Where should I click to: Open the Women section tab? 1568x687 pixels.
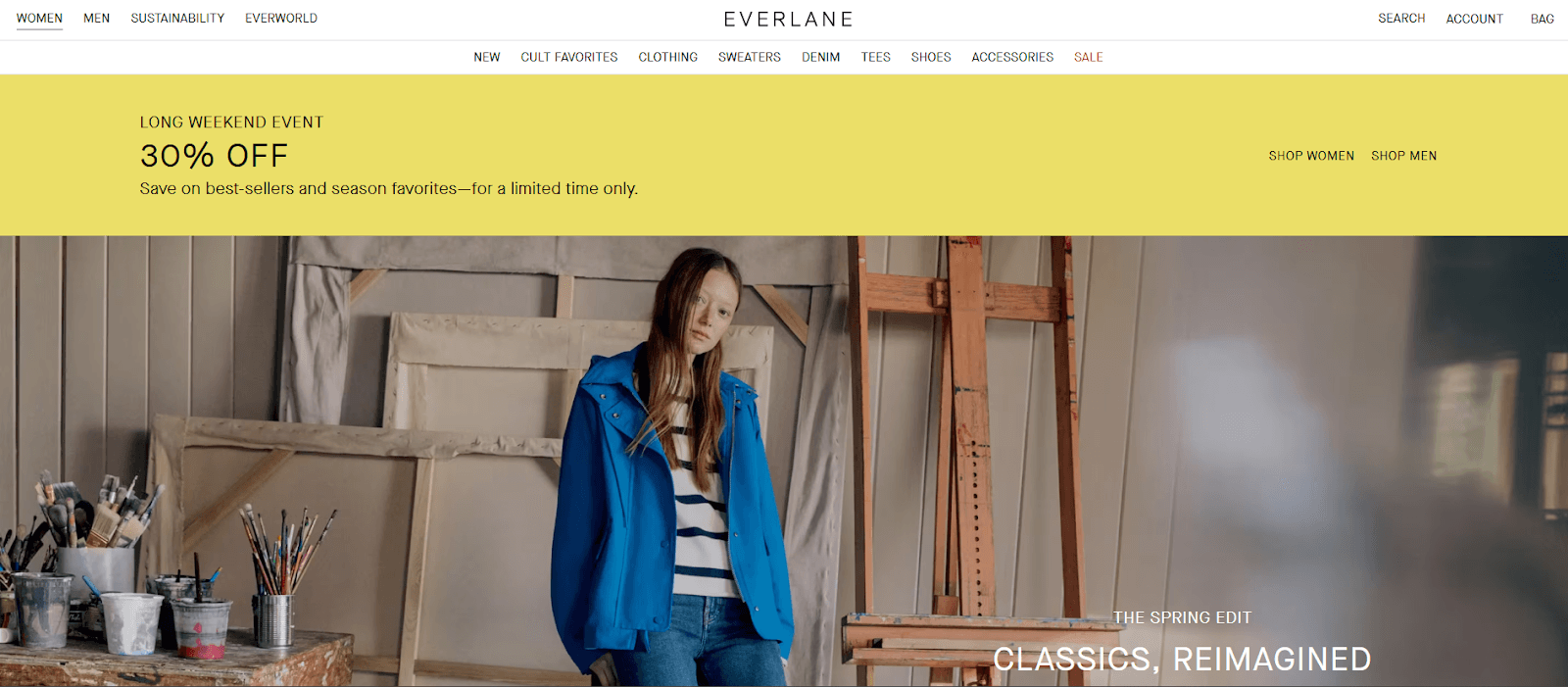click(39, 19)
